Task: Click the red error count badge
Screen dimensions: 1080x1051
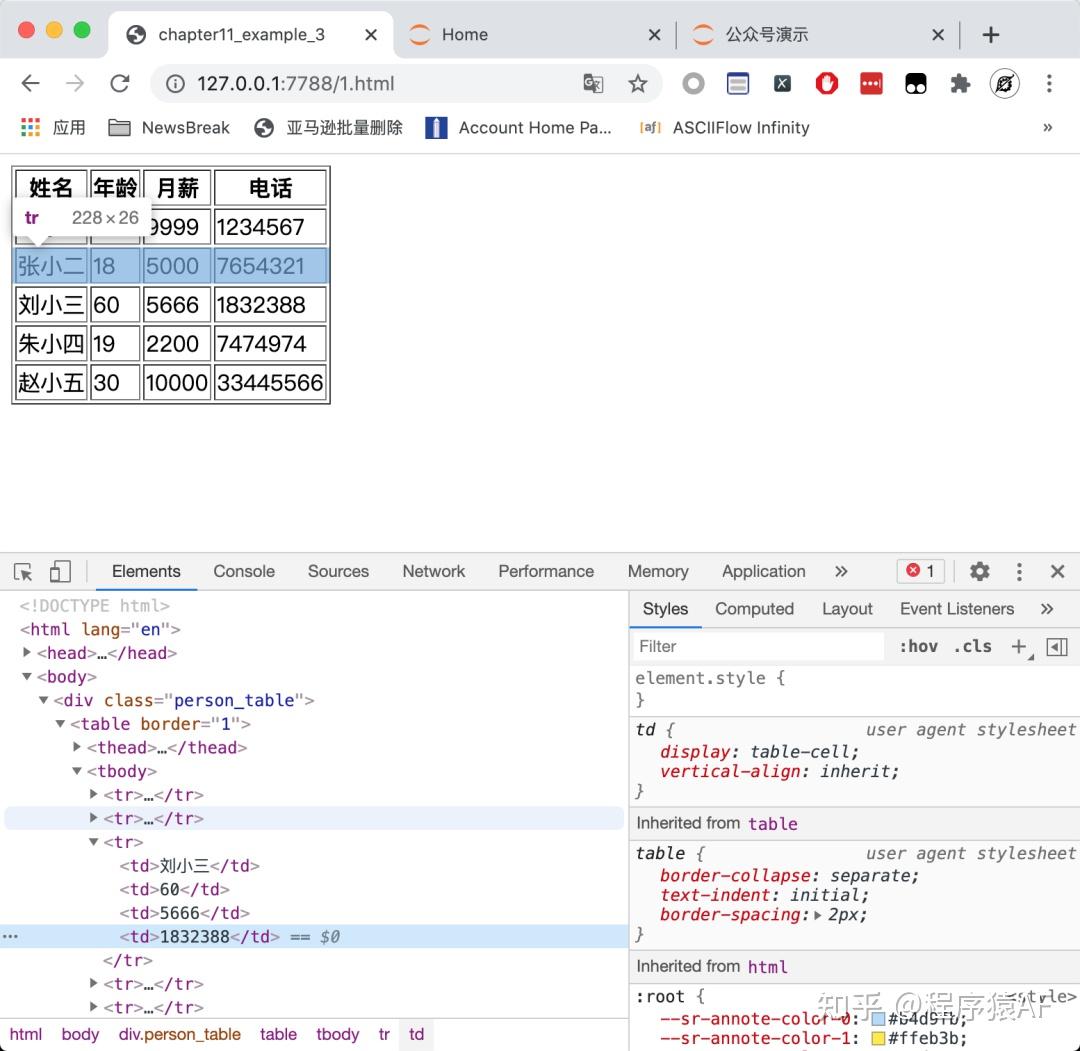Action: 919,571
